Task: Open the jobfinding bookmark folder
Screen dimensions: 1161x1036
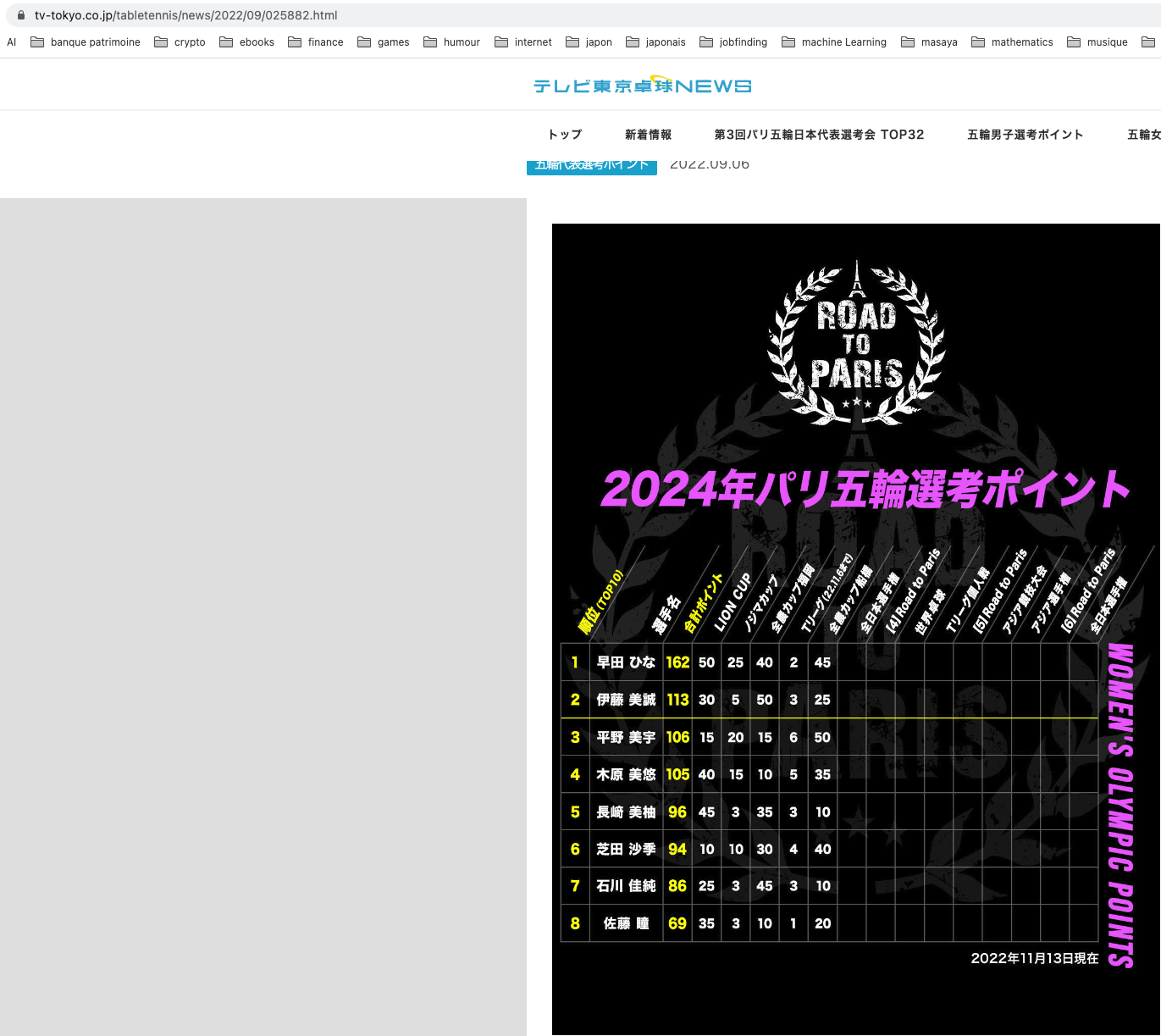Action: [x=733, y=42]
